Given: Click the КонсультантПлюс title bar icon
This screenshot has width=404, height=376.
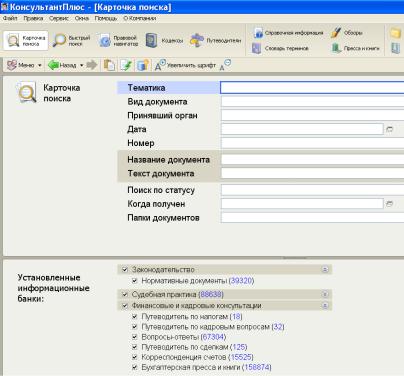Looking at the screenshot, I should click(x=4, y=7).
